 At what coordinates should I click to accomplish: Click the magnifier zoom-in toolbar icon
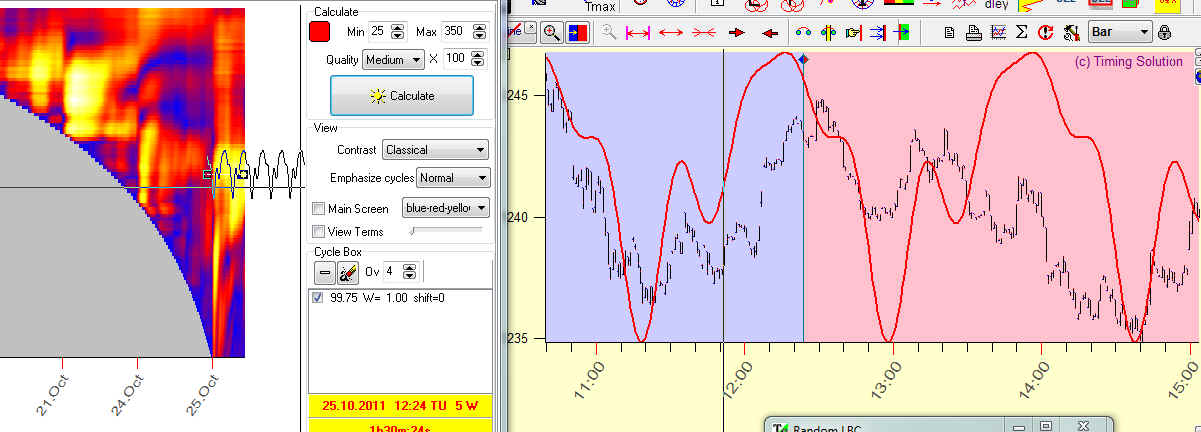[552, 32]
